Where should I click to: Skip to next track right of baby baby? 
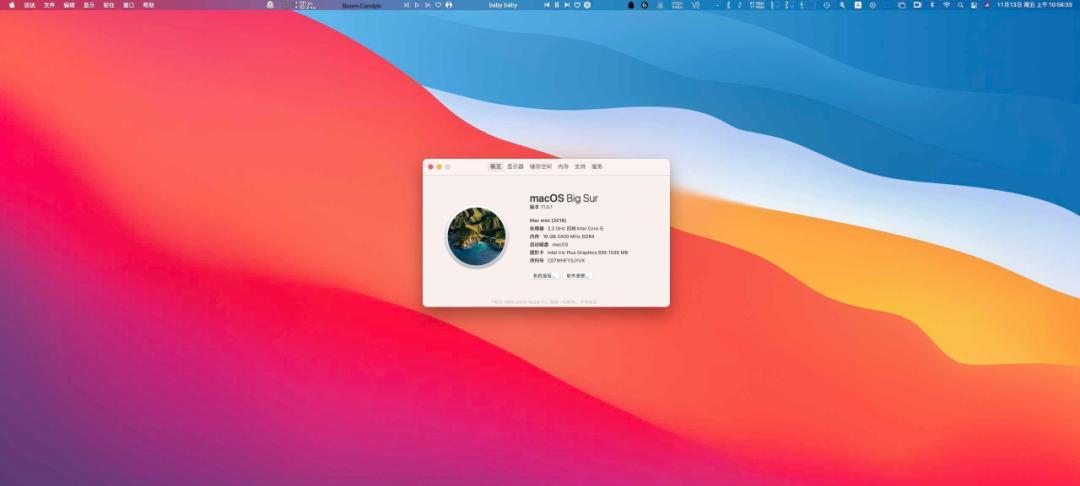click(567, 5)
